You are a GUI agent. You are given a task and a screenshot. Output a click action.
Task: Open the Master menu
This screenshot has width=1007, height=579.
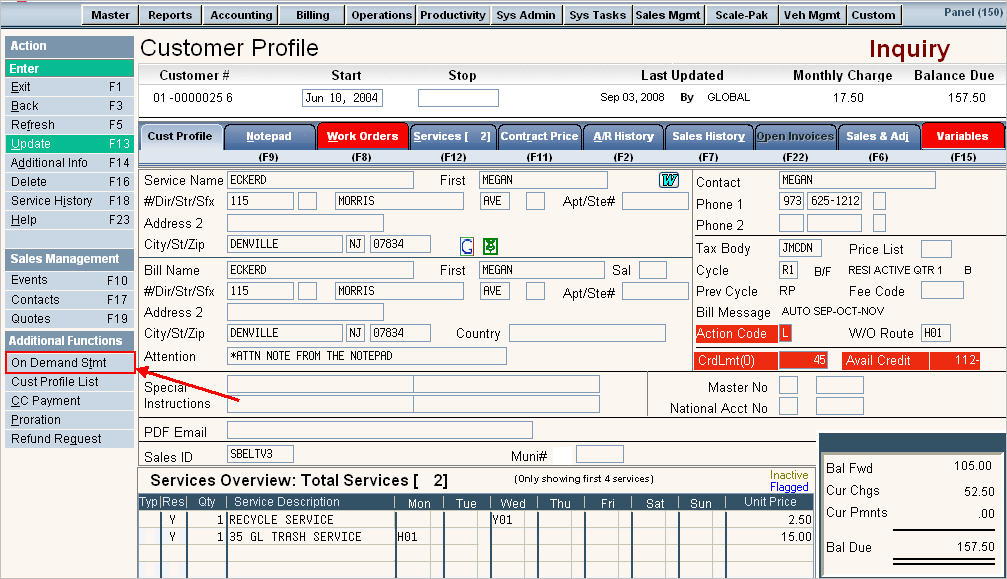click(x=110, y=15)
